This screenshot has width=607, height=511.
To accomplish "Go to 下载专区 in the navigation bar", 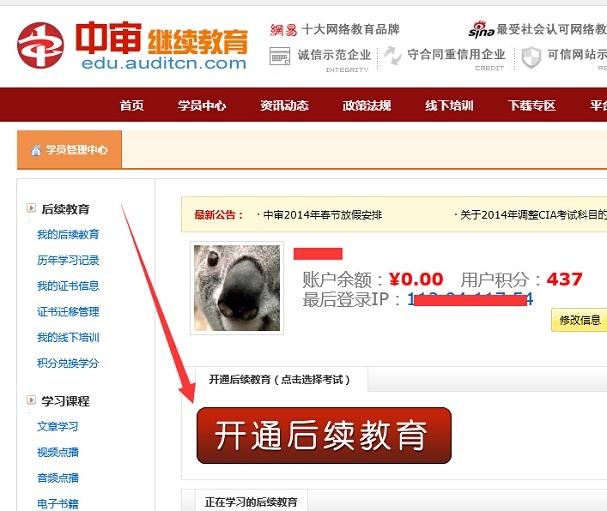I will pos(532,105).
